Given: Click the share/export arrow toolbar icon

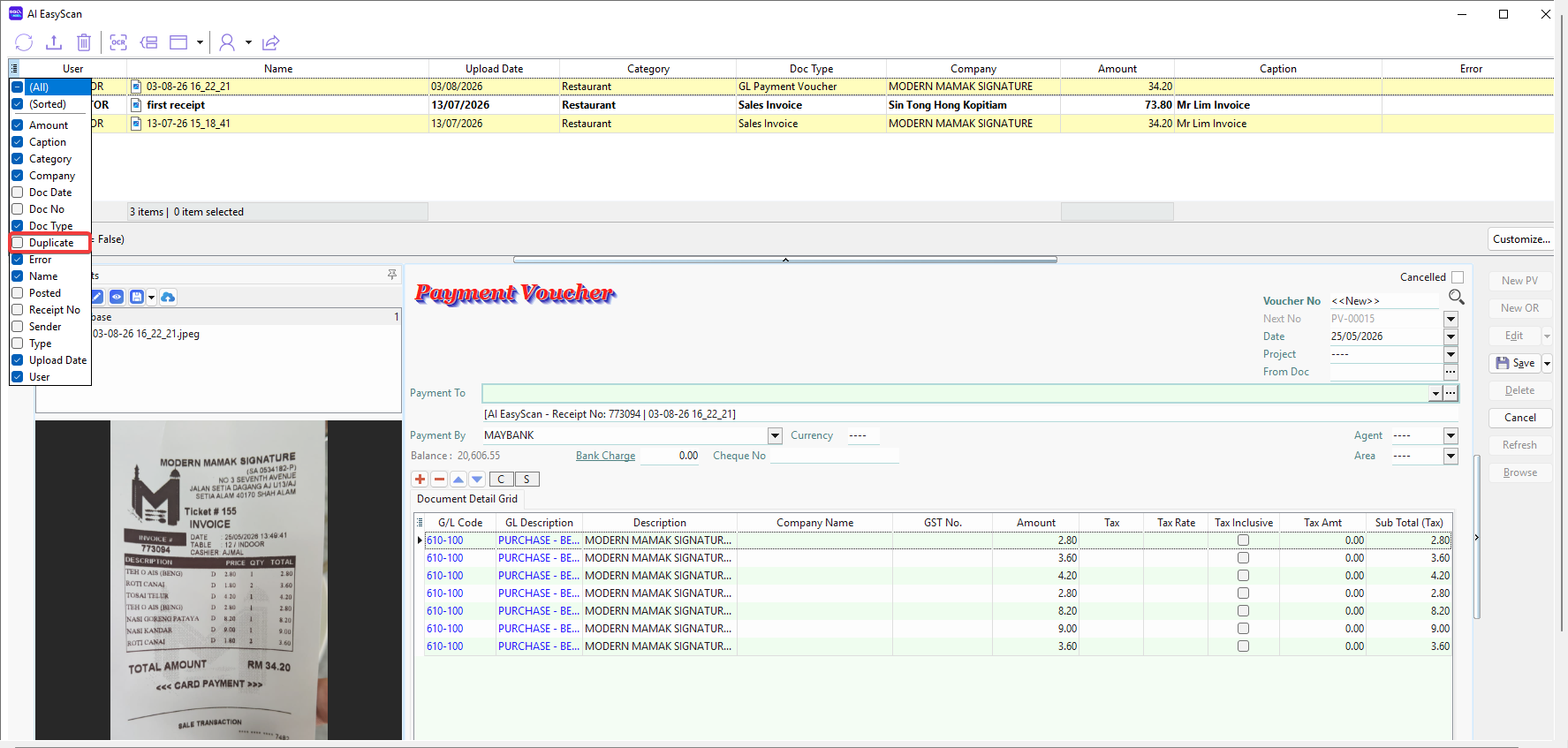Looking at the screenshot, I should 271,42.
